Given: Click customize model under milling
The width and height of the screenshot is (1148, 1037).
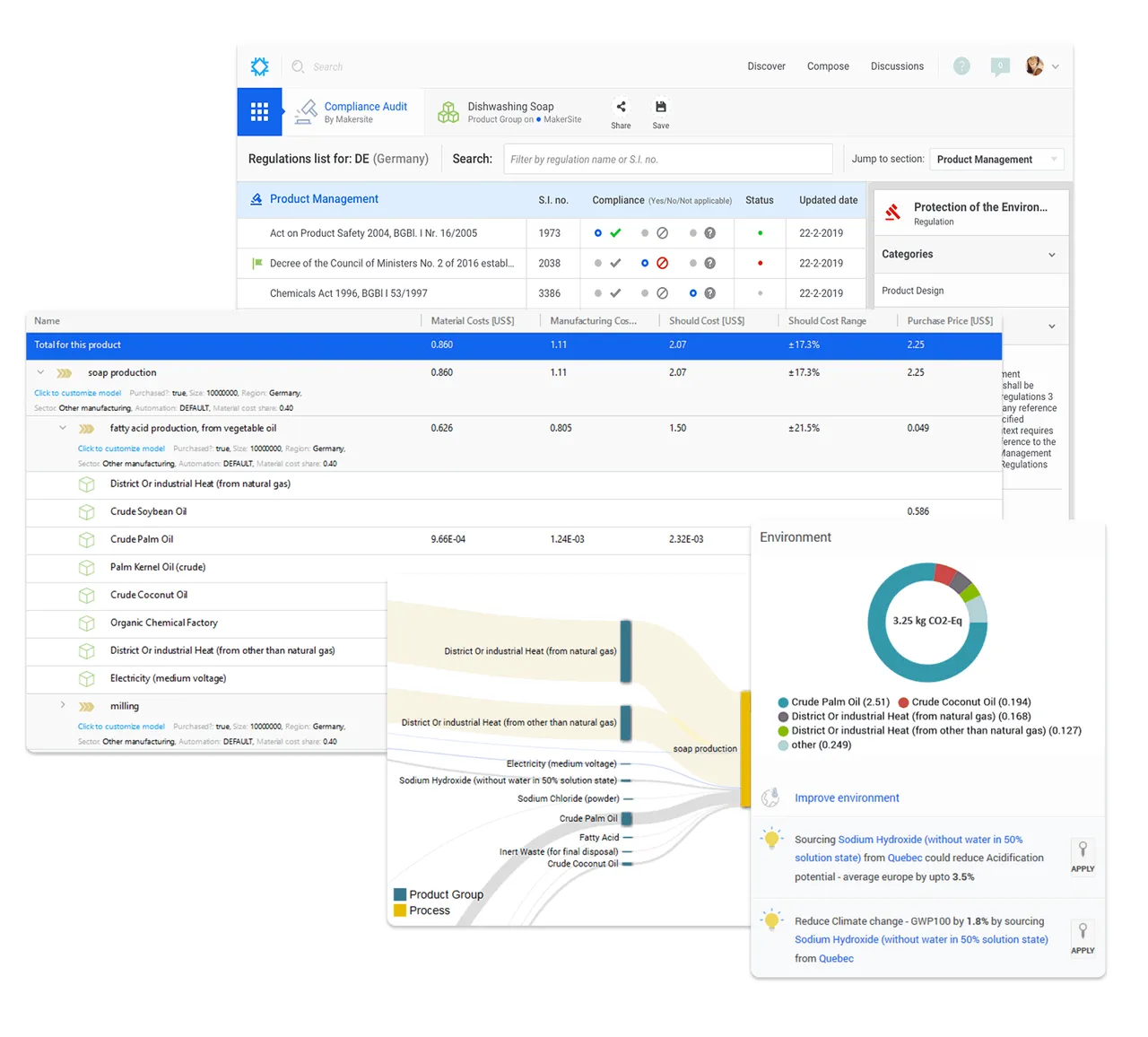Looking at the screenshot, I should (x=121, y=727).
